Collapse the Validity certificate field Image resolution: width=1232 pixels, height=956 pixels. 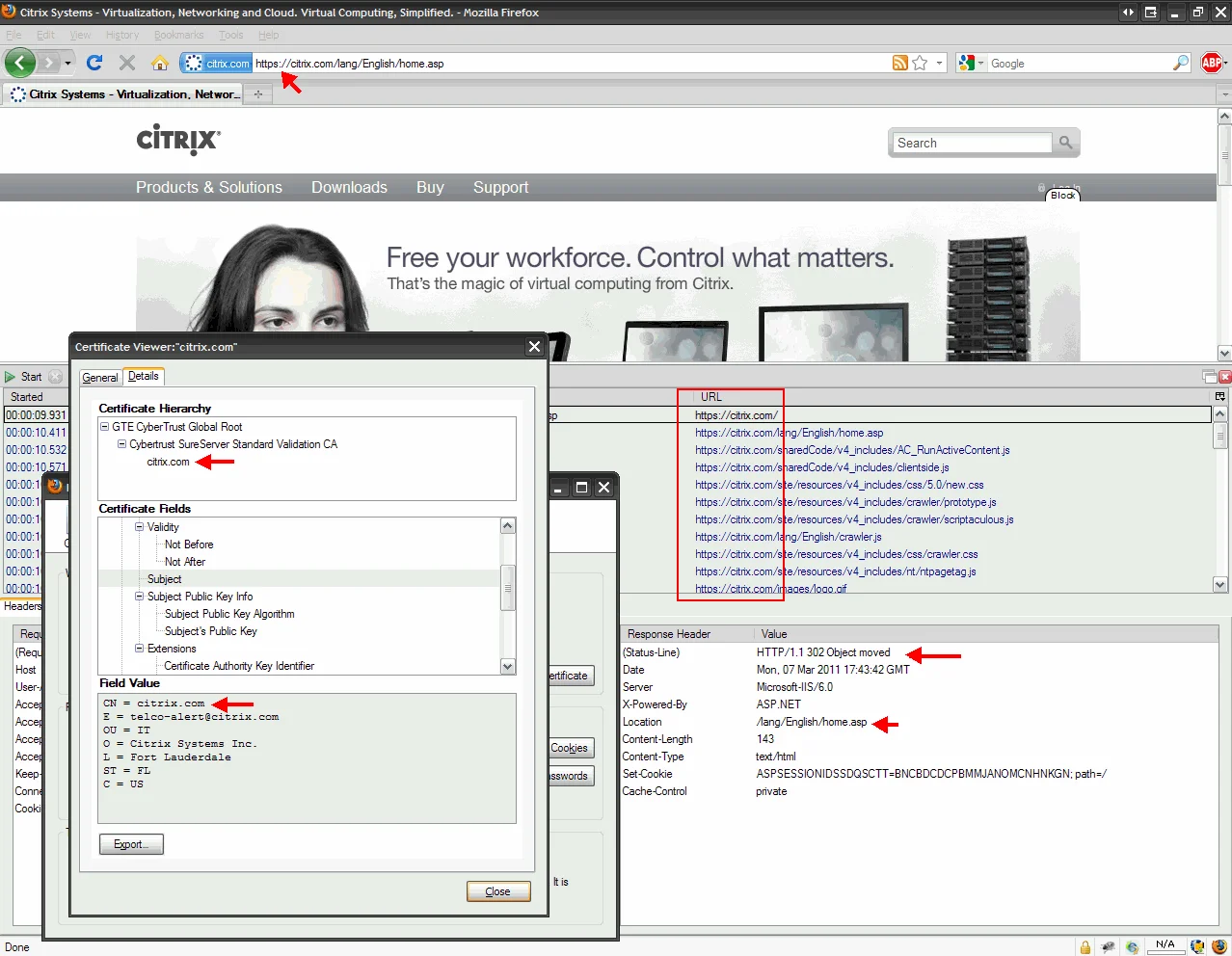coord(139,527)
